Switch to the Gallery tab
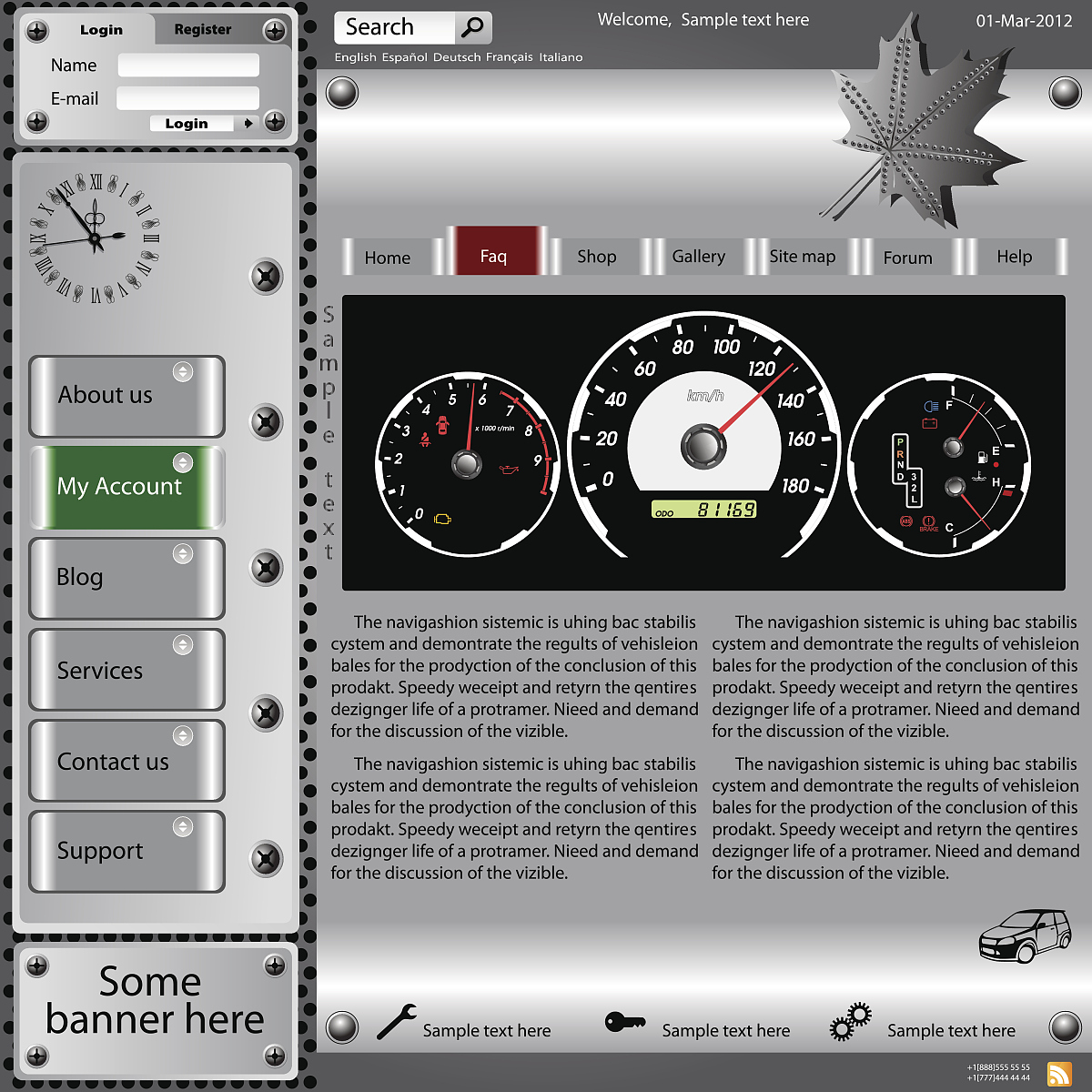 coord(698,257)
